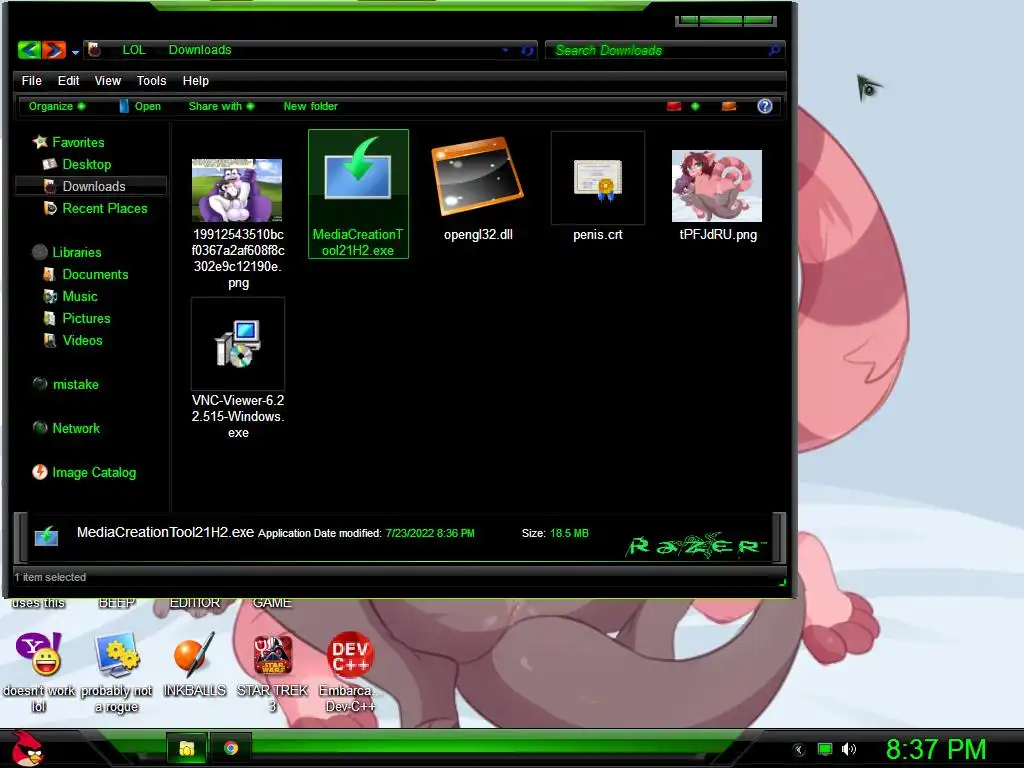Screen dimensions: 1024x768
Task: Click the MediaCreationTool icon in details pane
Action: (x=46, y=536)
